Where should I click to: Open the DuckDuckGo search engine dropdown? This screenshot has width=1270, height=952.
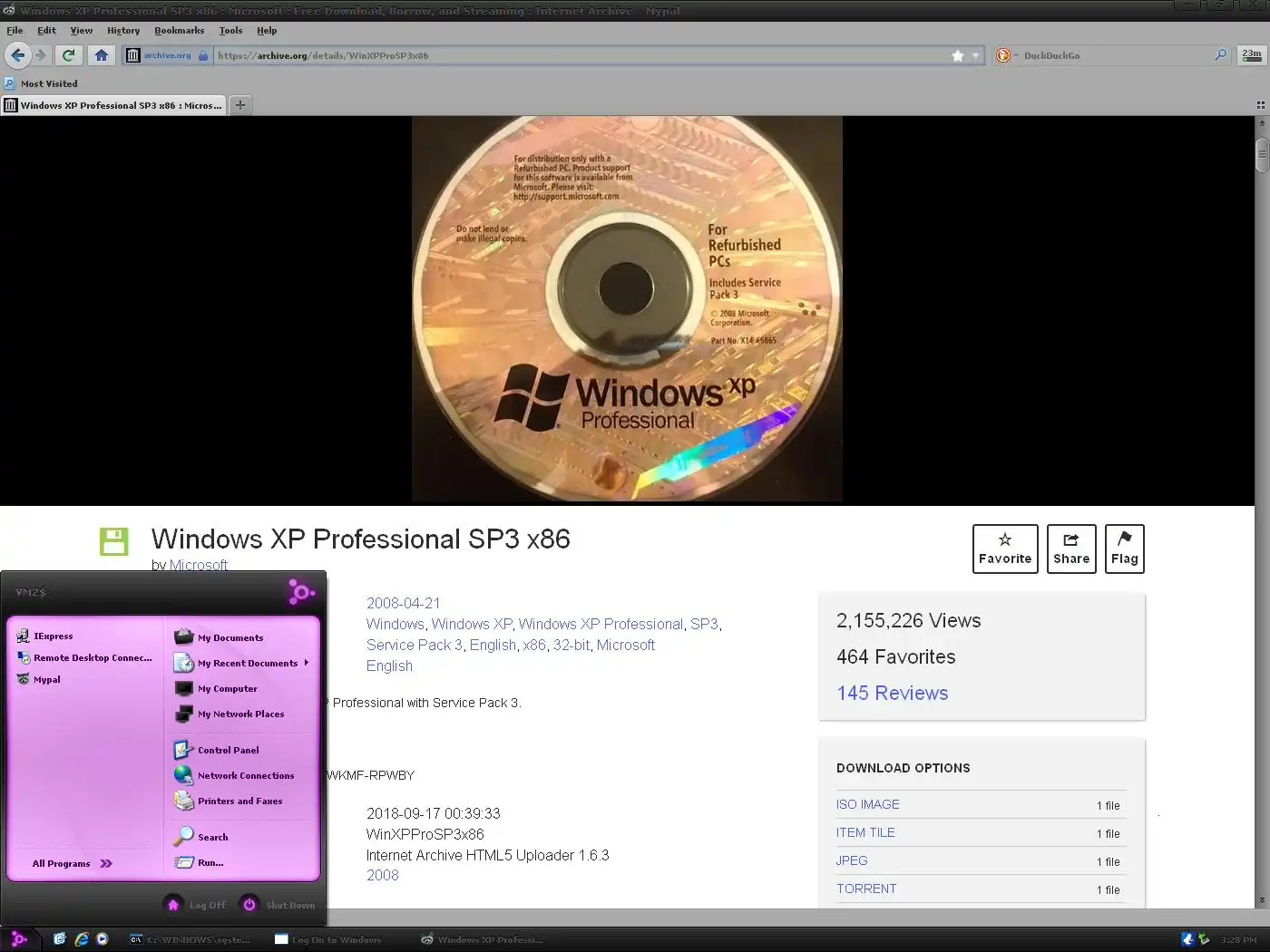[x=1005, y=55]
